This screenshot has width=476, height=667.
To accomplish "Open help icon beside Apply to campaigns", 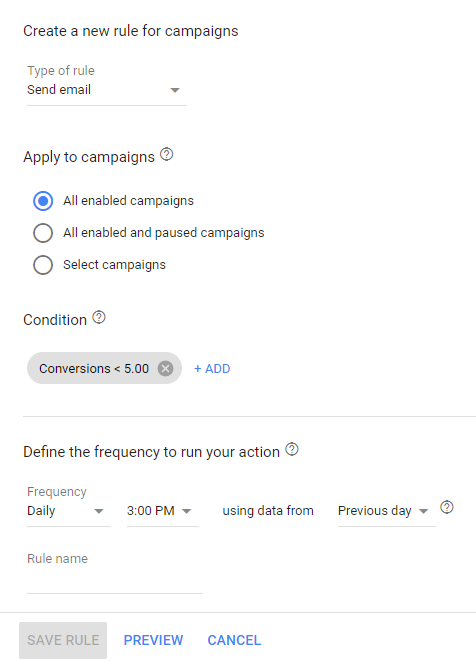I will pos(166,154).
